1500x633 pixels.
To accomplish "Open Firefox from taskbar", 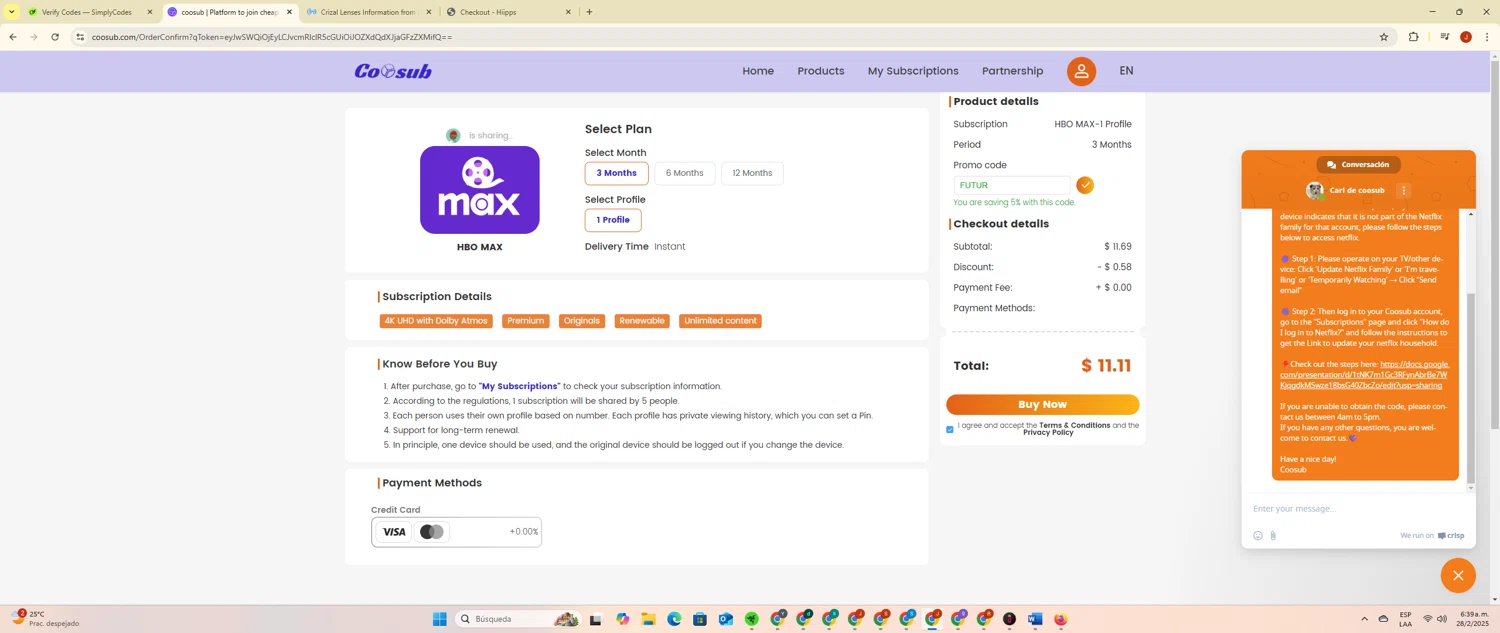I will click(1061, 619).
